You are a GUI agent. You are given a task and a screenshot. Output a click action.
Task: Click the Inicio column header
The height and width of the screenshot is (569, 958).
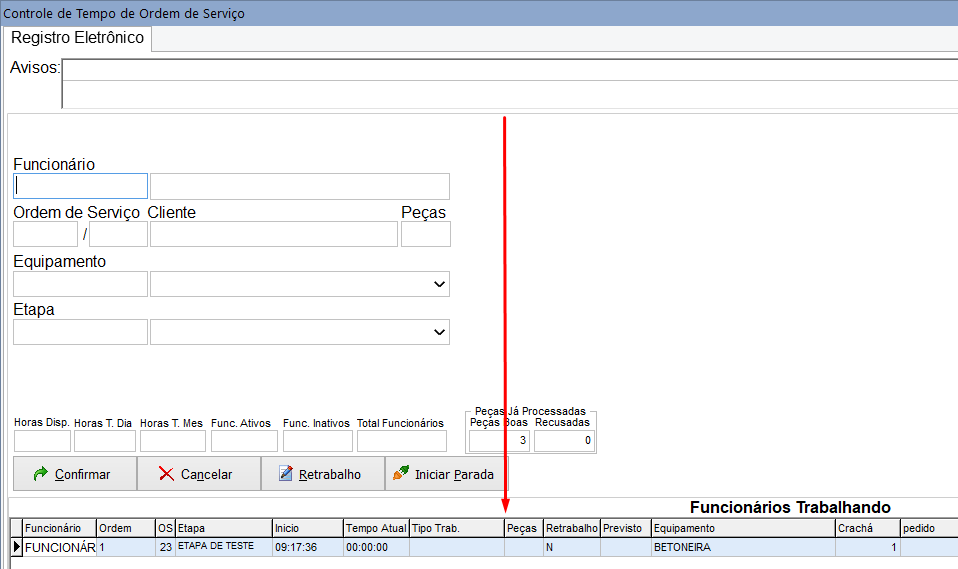coord(308,528)
